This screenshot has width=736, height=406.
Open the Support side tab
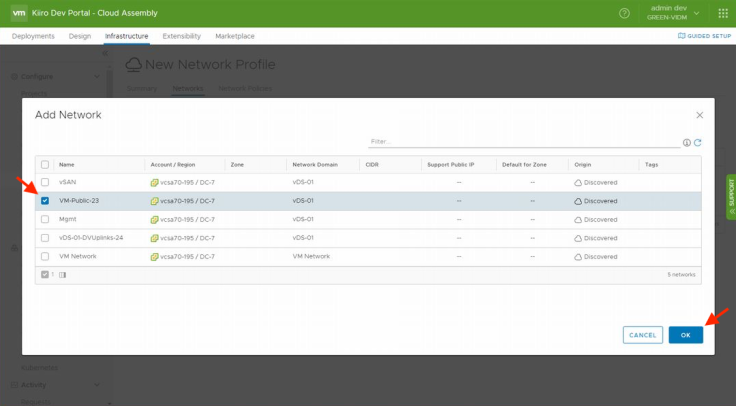pos(731,197)
